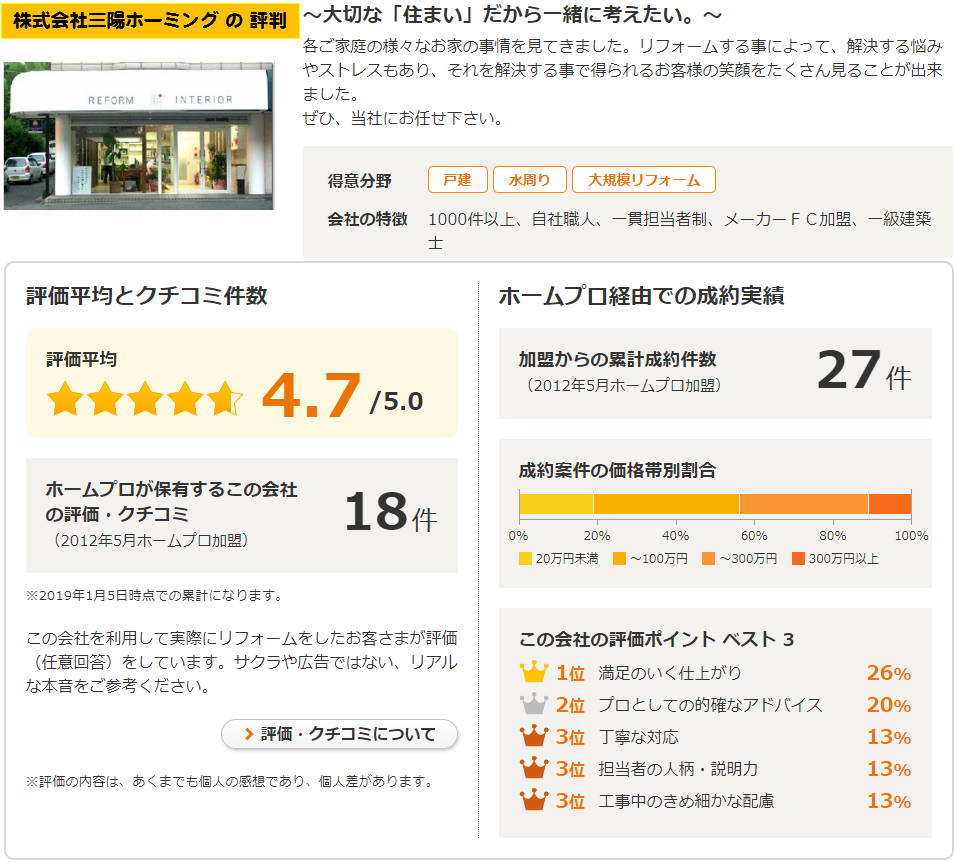Image resolution: width=956 pixels, height=862 pixels.
Task: Click the dark orange 300万円以上 bar segment
Action: point(890,504)
